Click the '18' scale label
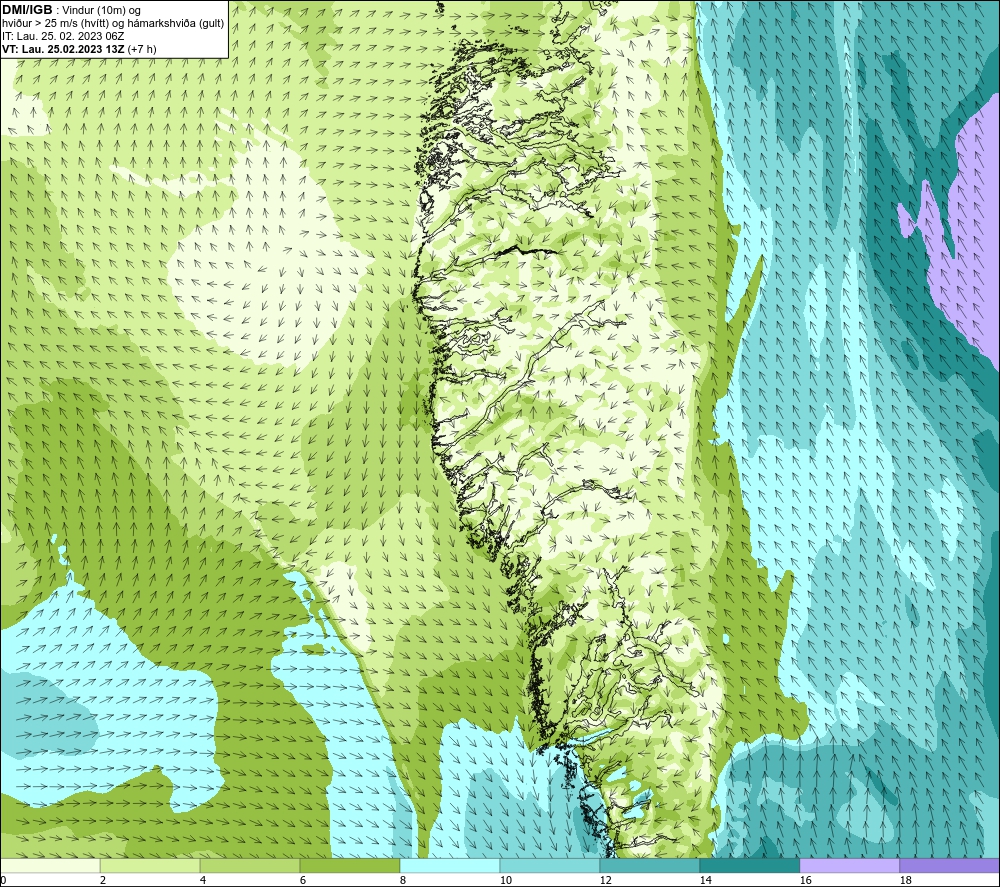This screenshot has width=1000, height=887. click(905, 881)
